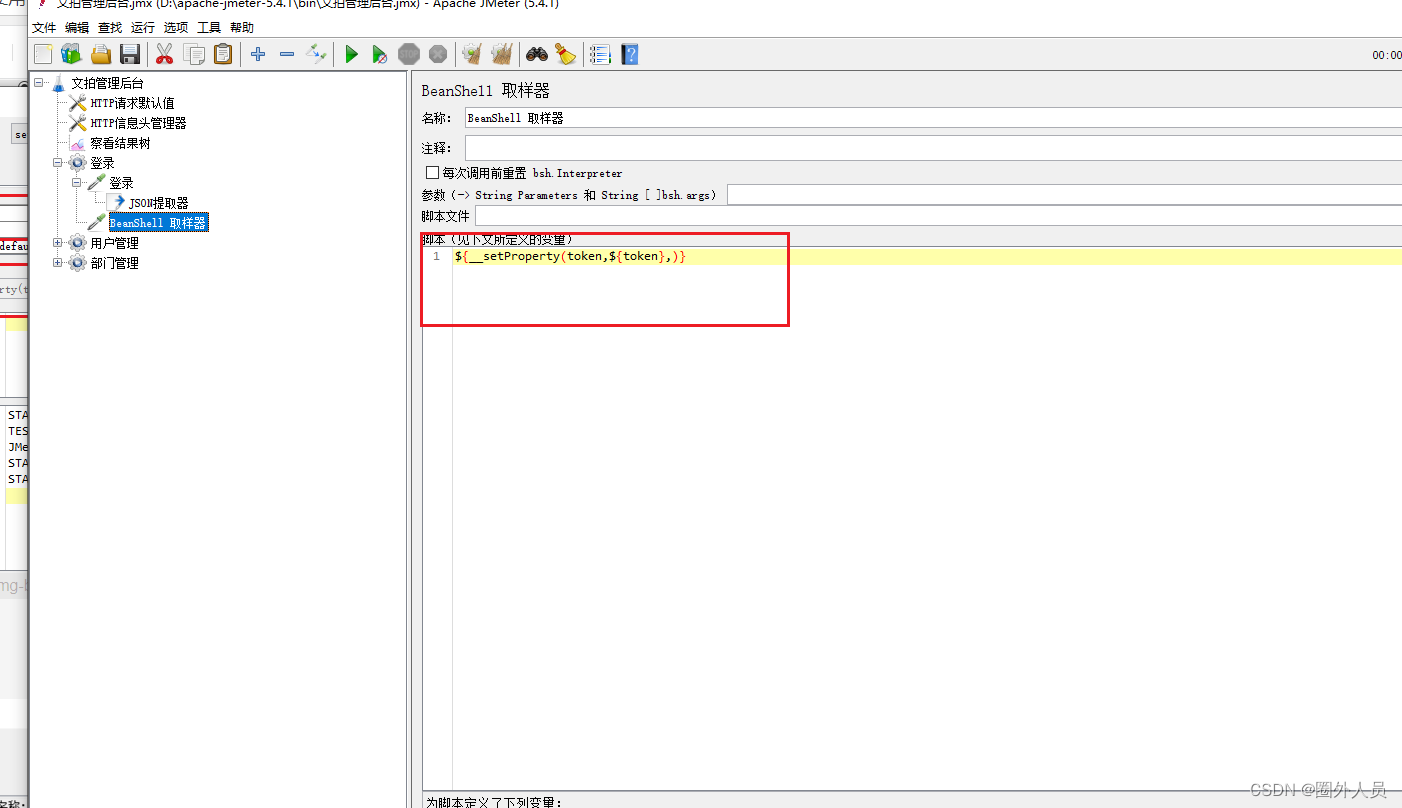This screenshot has width=1402, height=808.
Task: Select BeanShell 取样器 tree item
Action: click(x=158, y=223)
